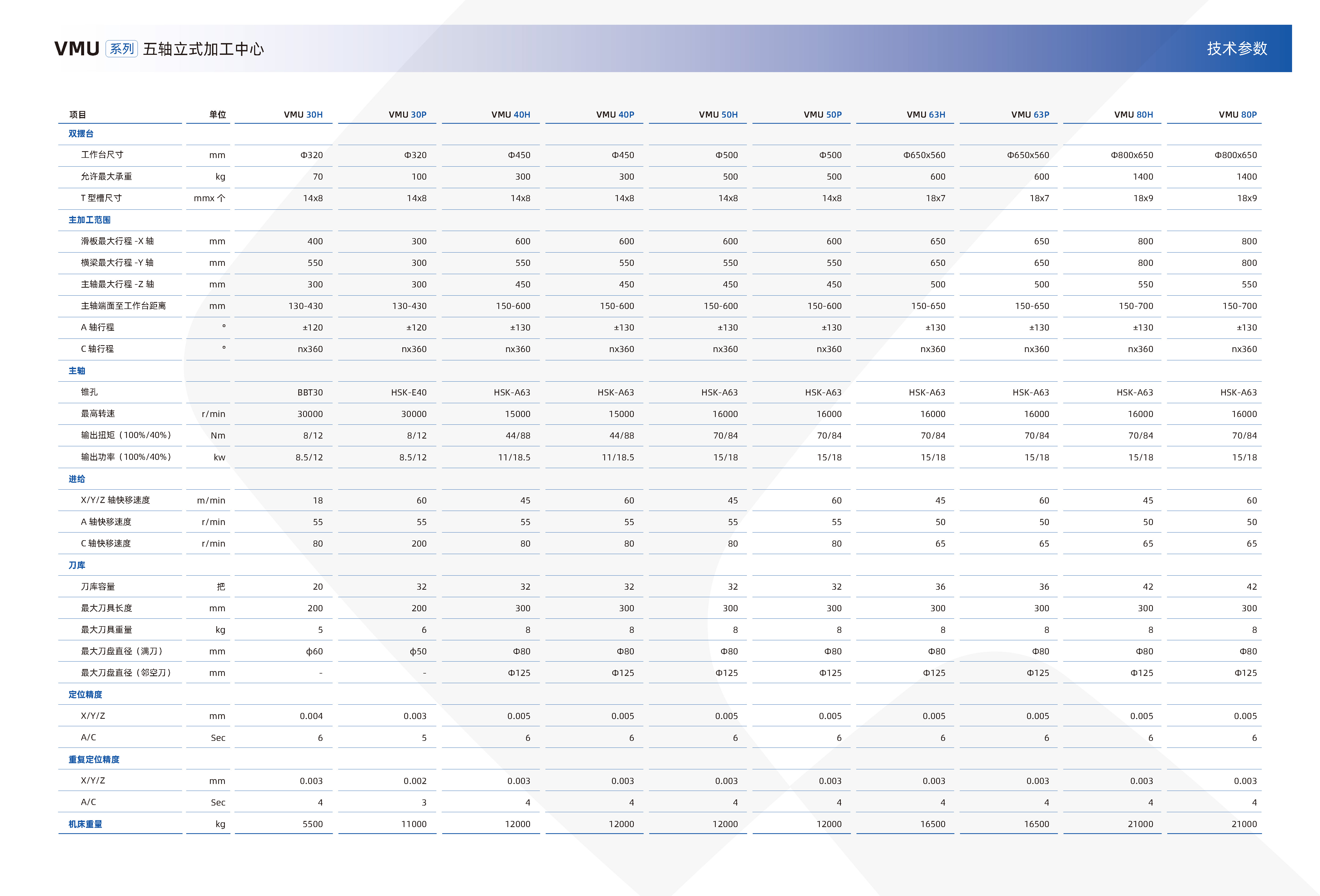Click the VMU 30H column header
Viewport: 1320px width, 896px height.
tap(303, 115)
